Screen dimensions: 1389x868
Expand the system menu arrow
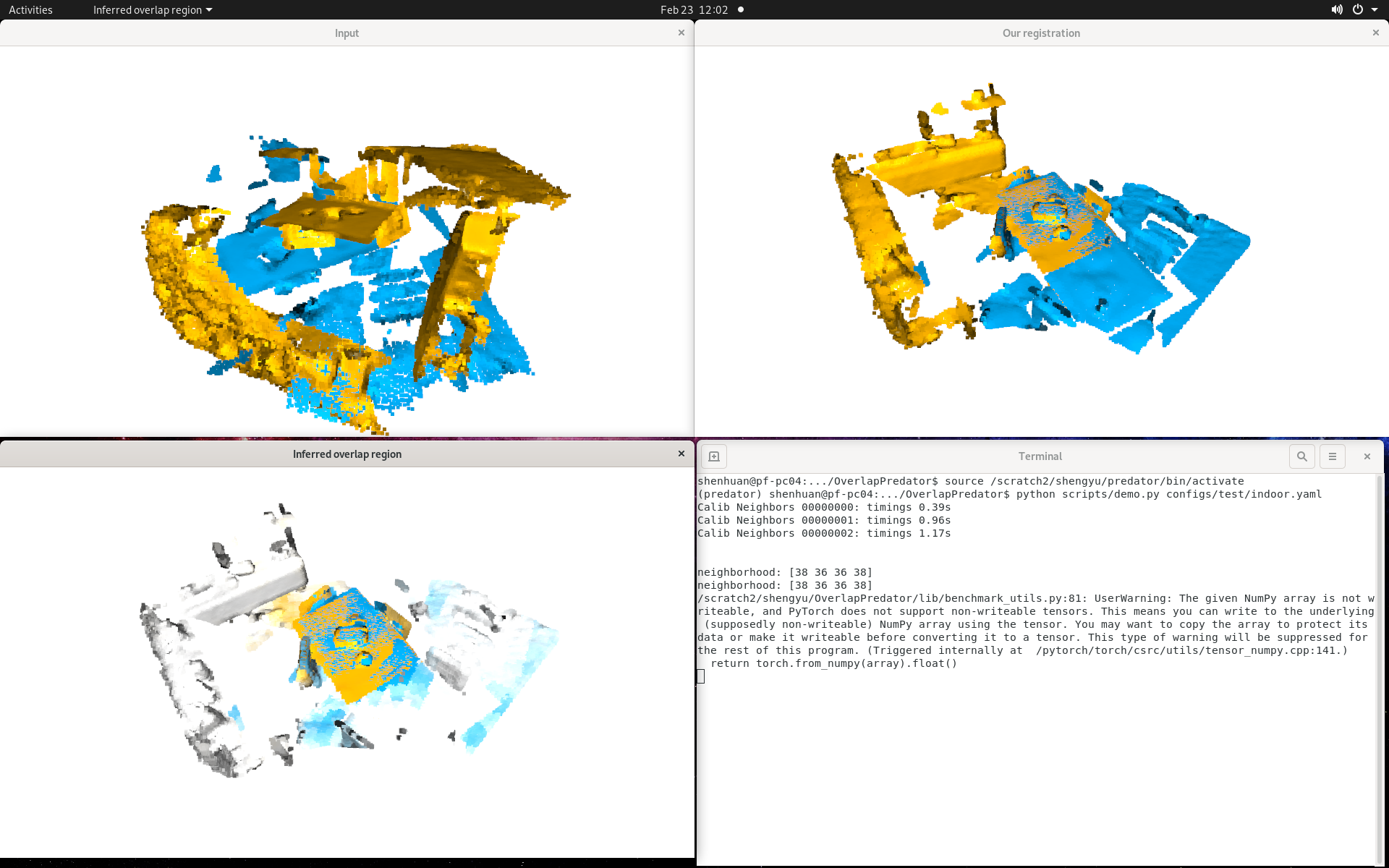1375,9
